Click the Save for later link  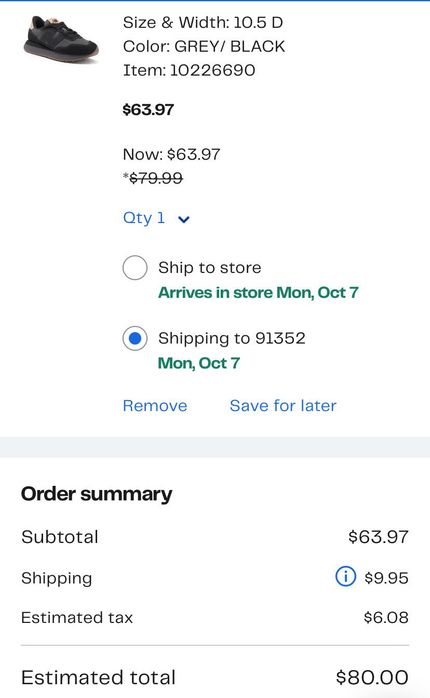point(283,406)
